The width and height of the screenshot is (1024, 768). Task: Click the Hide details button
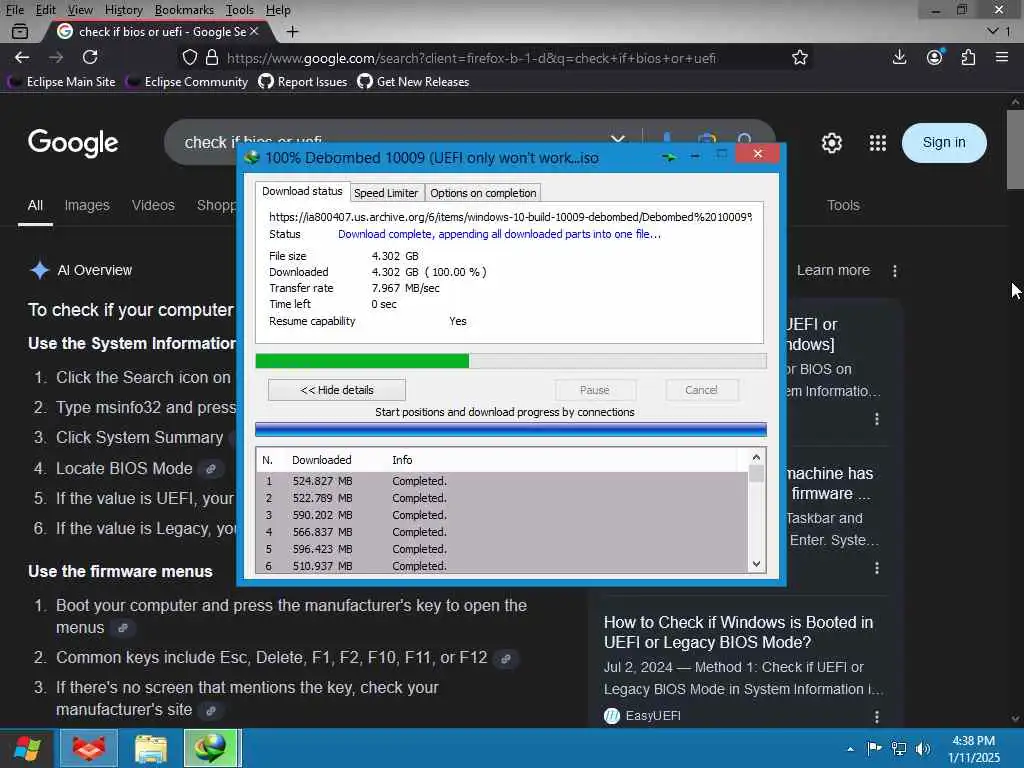[337, 390]
